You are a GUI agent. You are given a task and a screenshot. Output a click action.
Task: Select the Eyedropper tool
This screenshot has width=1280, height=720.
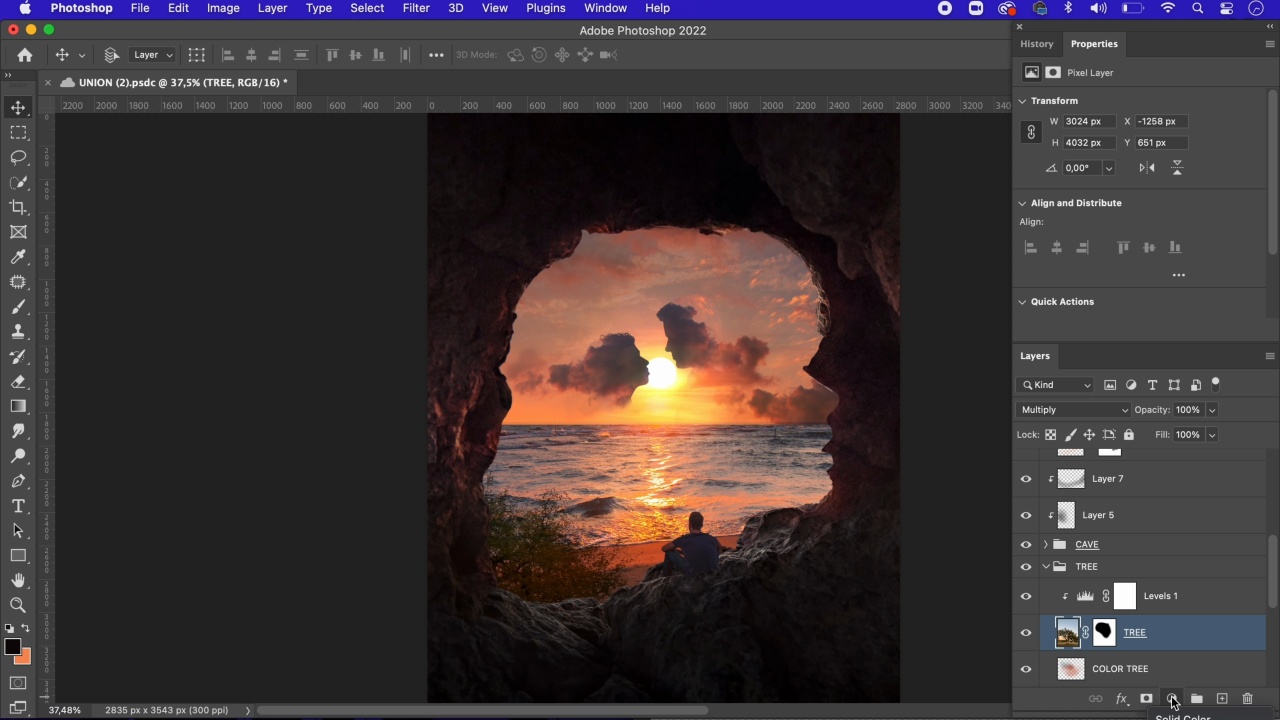(18, 257)
